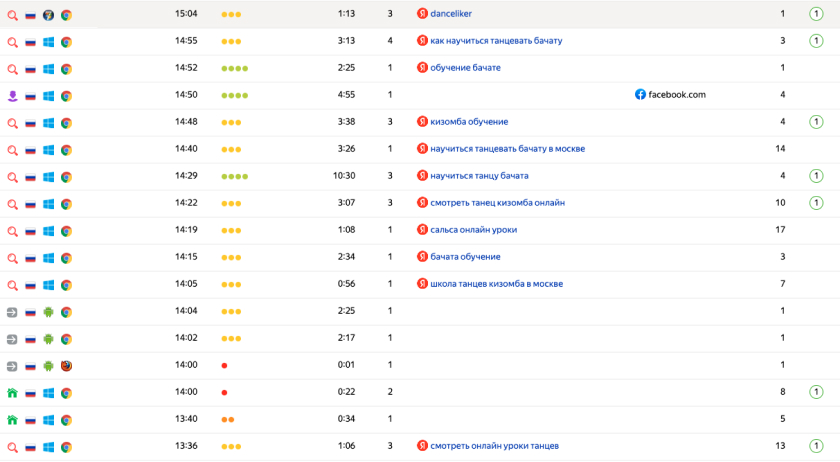Click the purple social network source icon
This screenshot has width=840, height=462.
coord(13,95)
